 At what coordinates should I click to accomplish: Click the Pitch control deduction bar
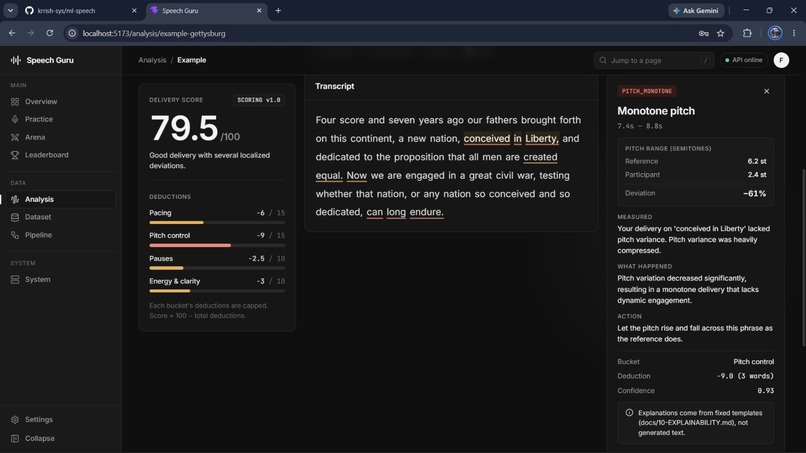click(x=217, y=245)
